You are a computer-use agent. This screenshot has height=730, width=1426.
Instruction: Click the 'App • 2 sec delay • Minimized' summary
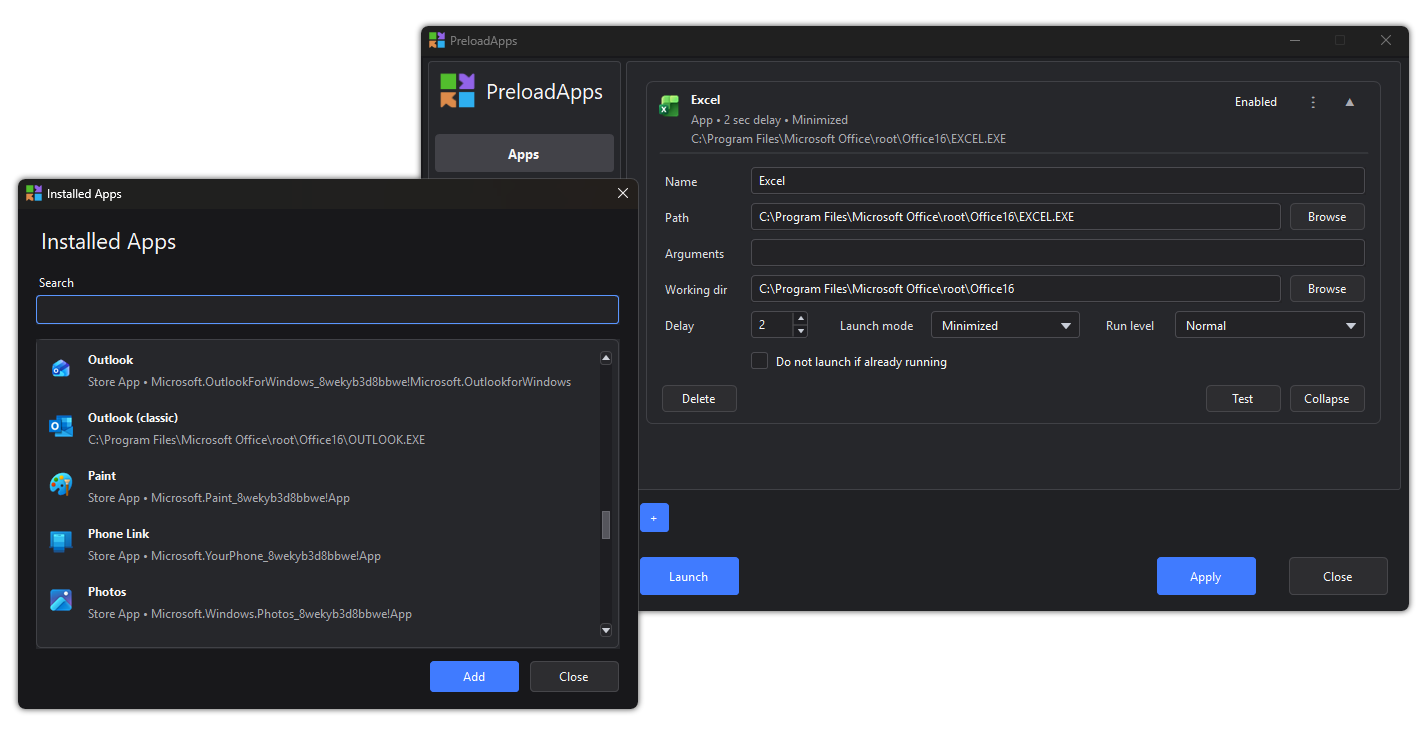(769, 120)
